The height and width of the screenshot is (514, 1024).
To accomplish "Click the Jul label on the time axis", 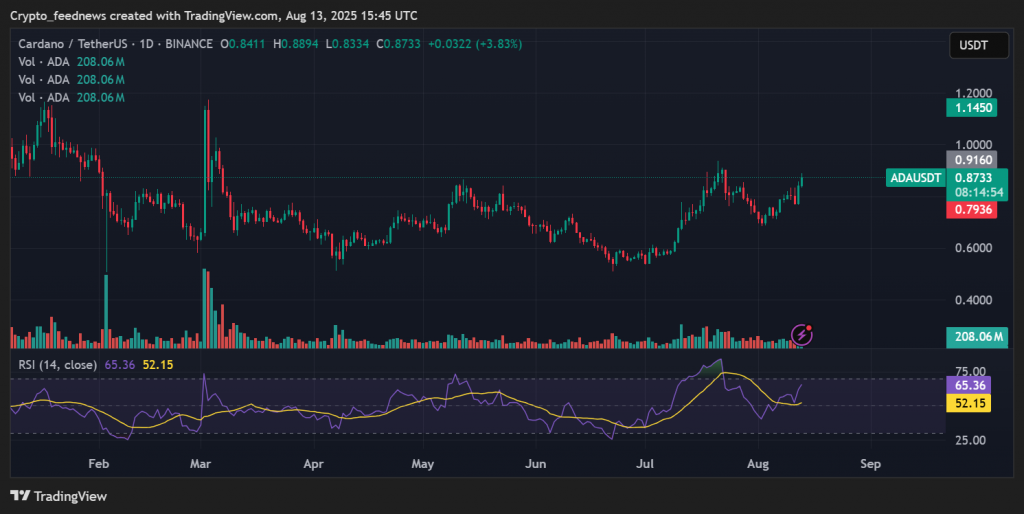I will [x=645, y=464].
